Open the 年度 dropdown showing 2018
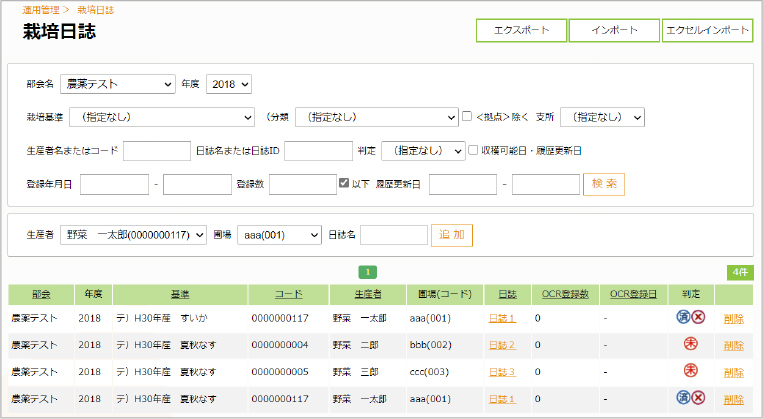This screenshot has width=763, height=419. click(x=229, y=84)
